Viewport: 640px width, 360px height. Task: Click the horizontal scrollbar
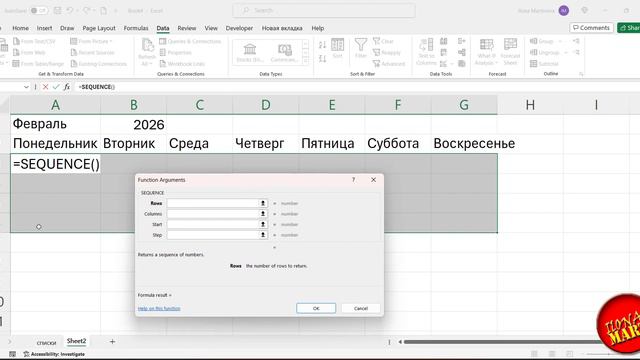502,342
